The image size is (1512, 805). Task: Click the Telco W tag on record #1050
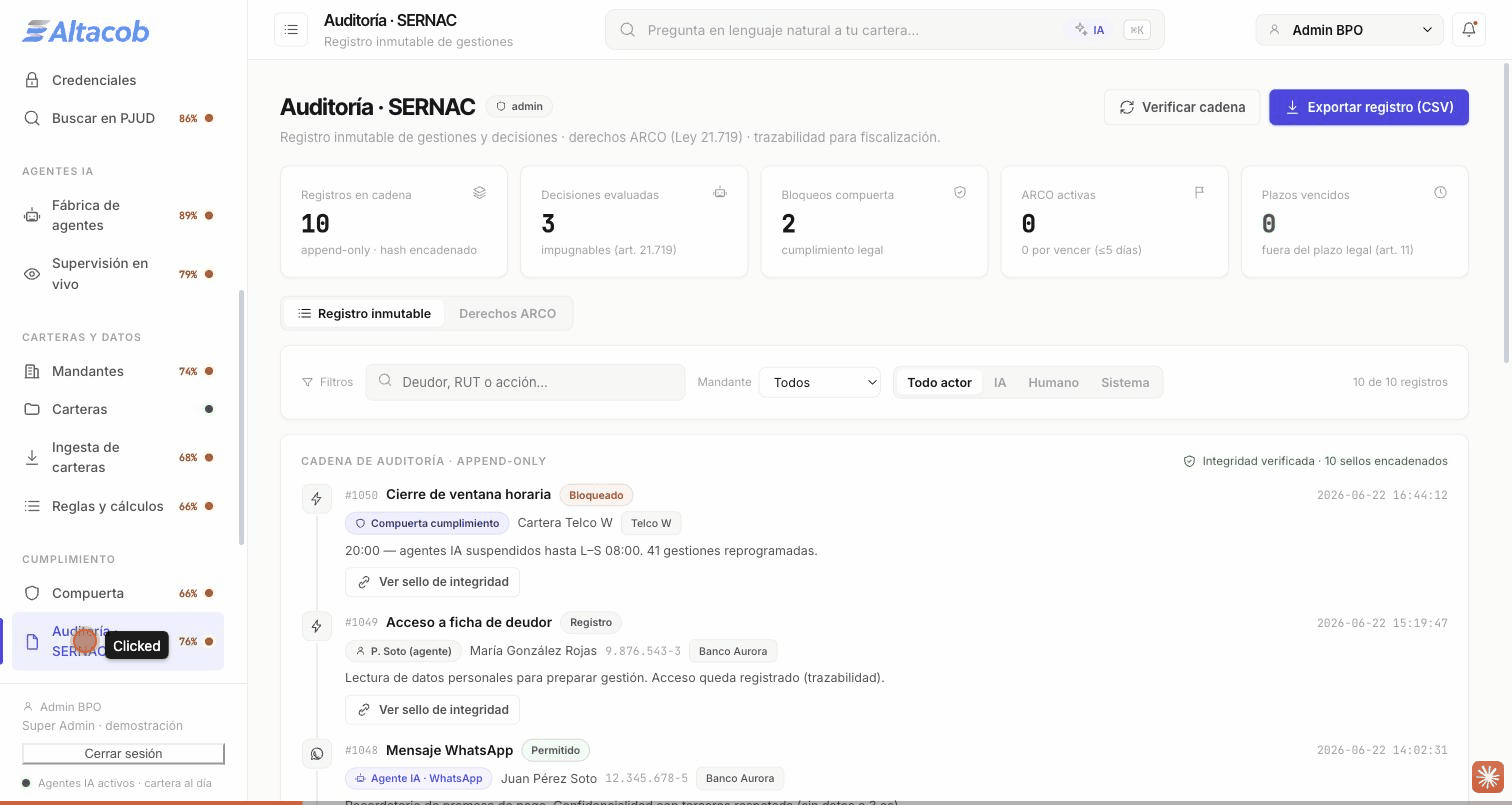tap(651, 523)
